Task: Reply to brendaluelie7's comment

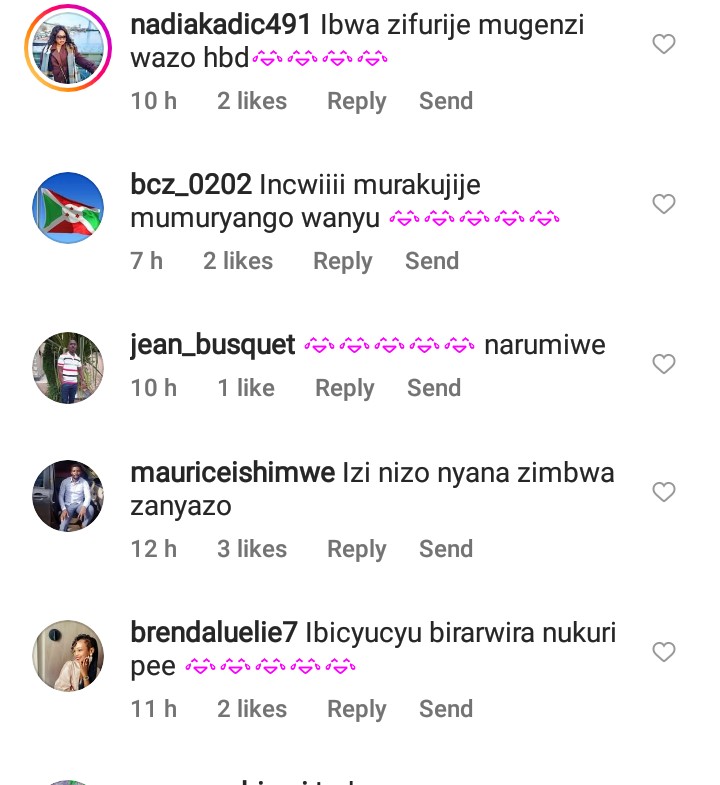Action: coord(357,709)
